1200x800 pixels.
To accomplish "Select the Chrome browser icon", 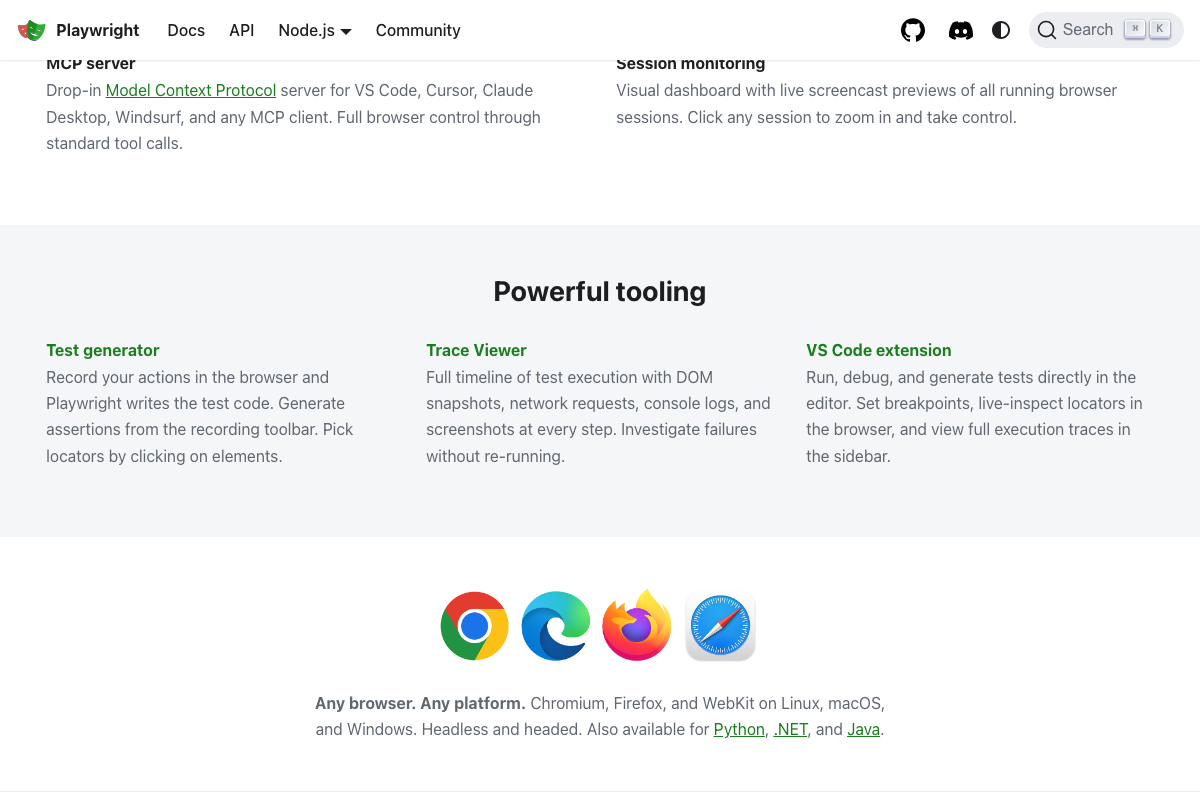I will [474, 625].
